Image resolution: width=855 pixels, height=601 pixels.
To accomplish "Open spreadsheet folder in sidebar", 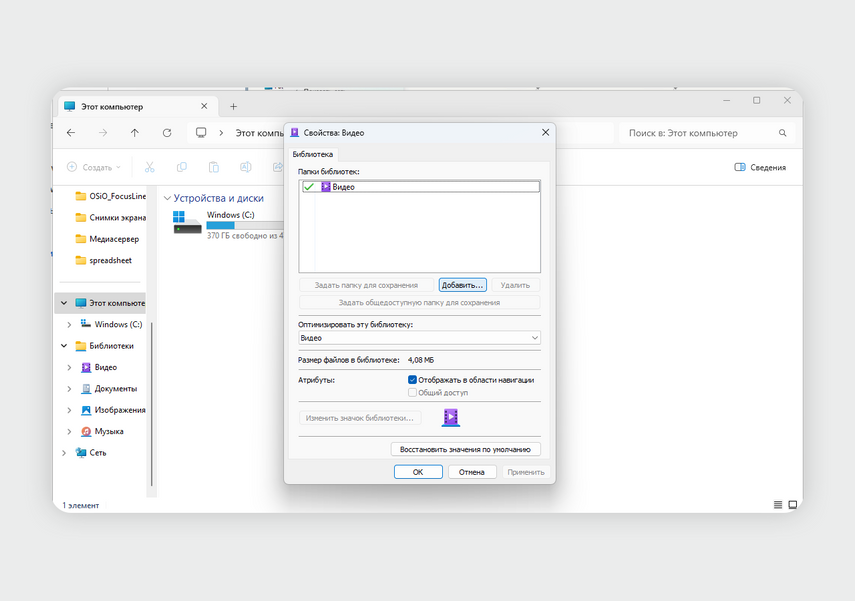I will tap(104, 260).
